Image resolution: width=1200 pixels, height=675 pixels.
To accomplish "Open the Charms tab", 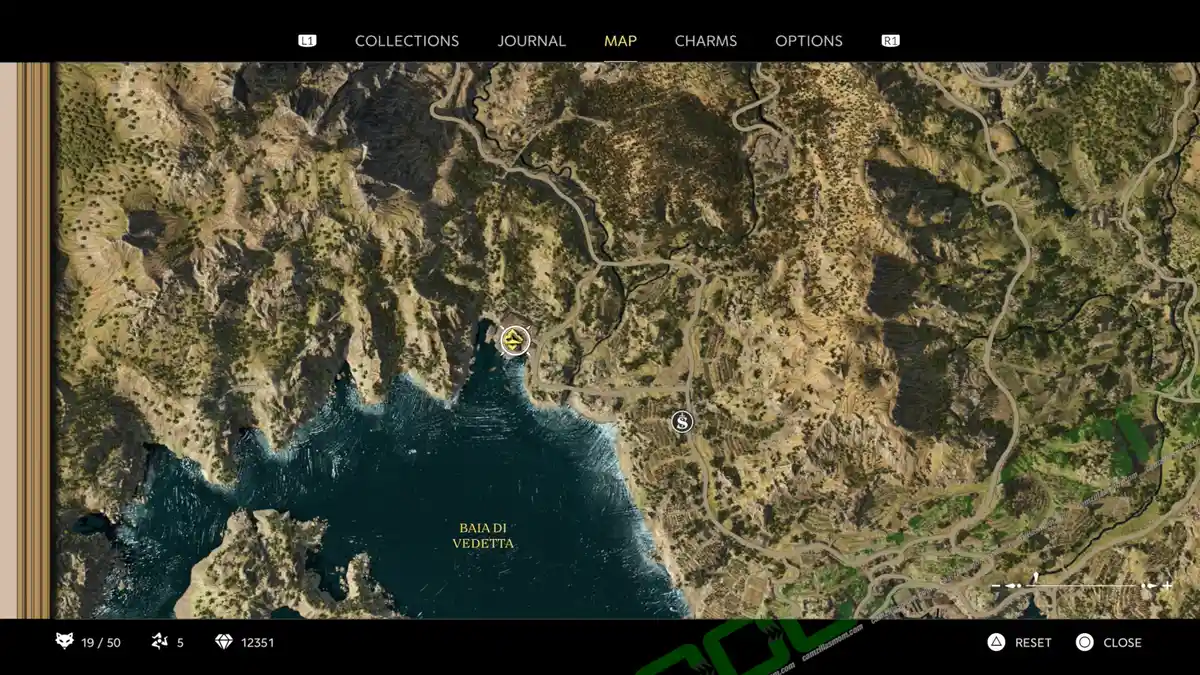I will point(706,41).
